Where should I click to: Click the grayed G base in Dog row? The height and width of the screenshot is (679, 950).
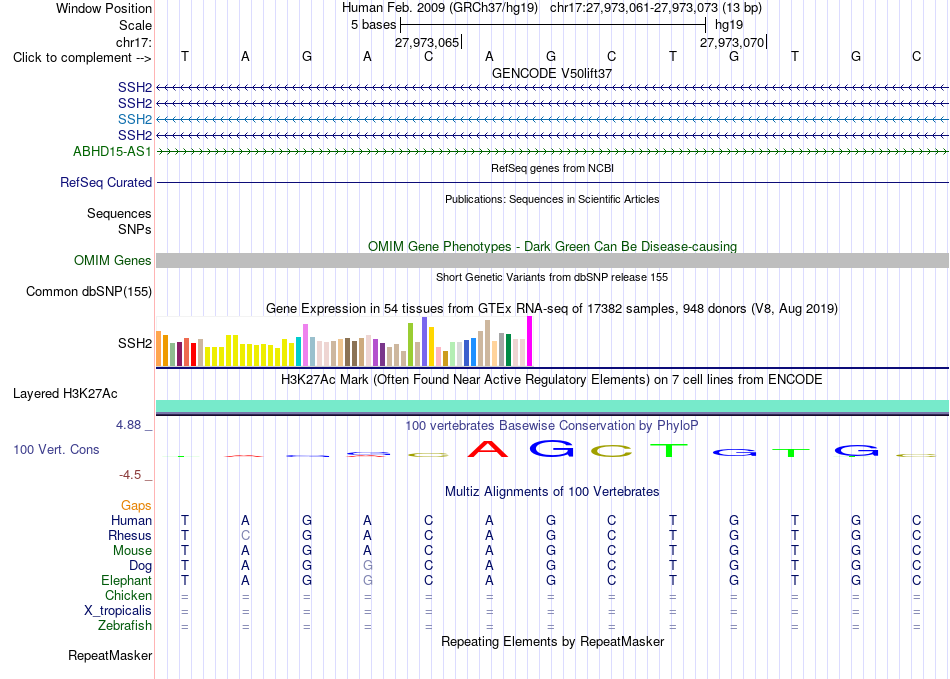click(367, 566)
